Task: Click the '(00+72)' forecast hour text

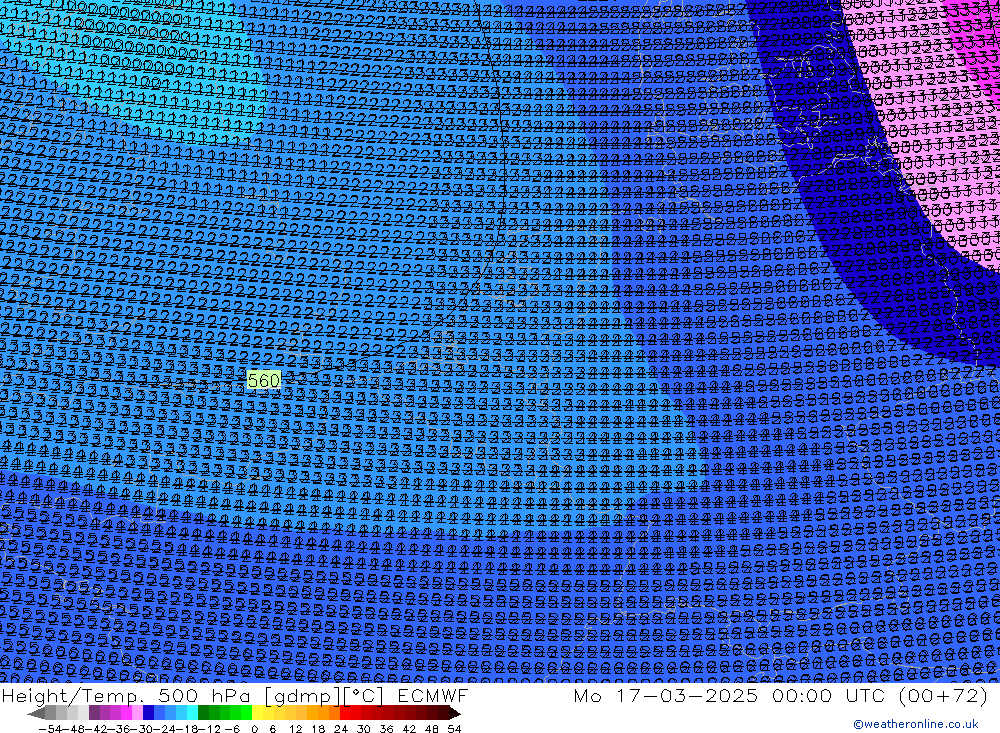Action: click(x=943, y=696)
